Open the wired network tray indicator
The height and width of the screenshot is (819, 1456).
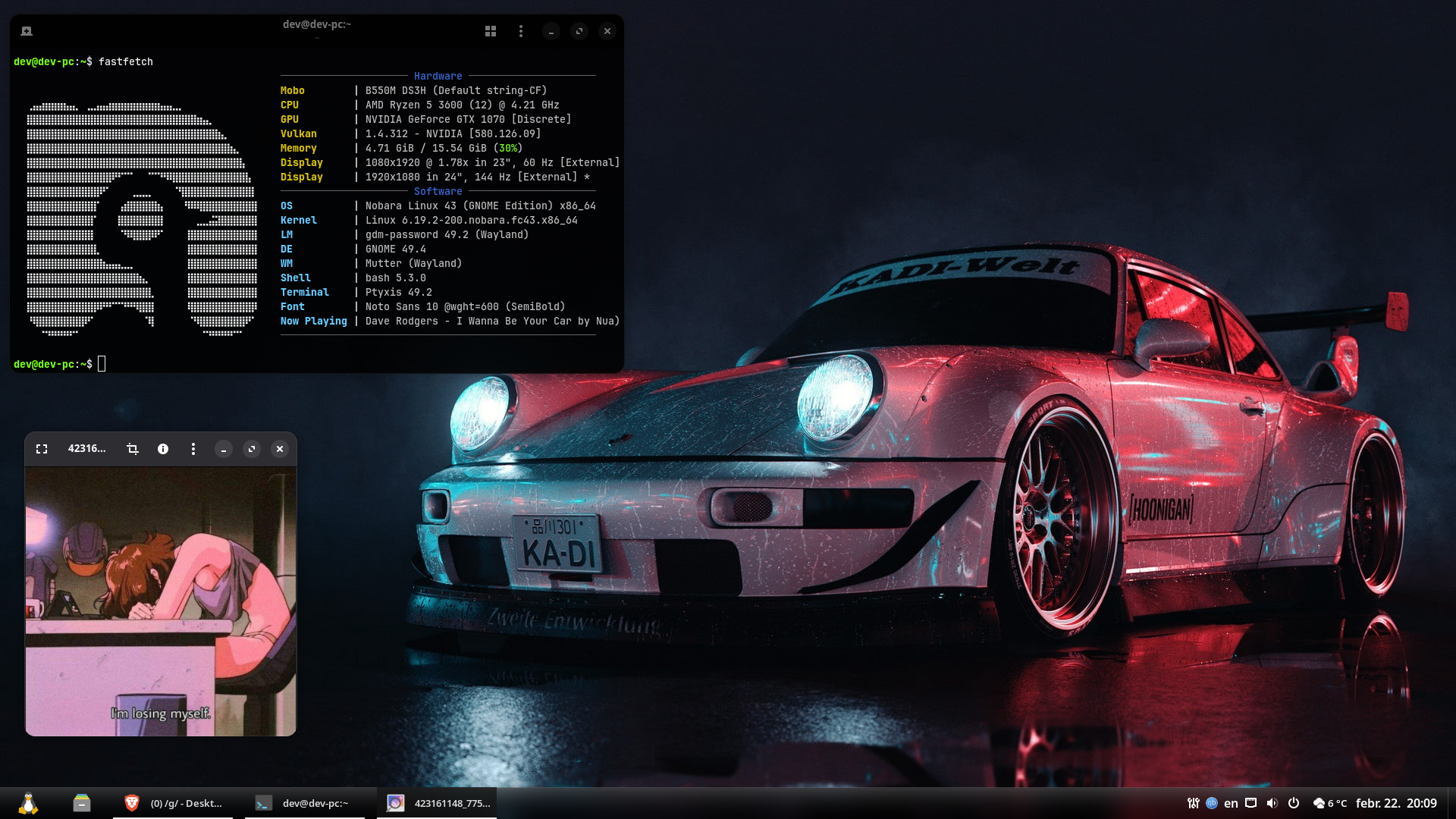click(x=1251, y=803)
